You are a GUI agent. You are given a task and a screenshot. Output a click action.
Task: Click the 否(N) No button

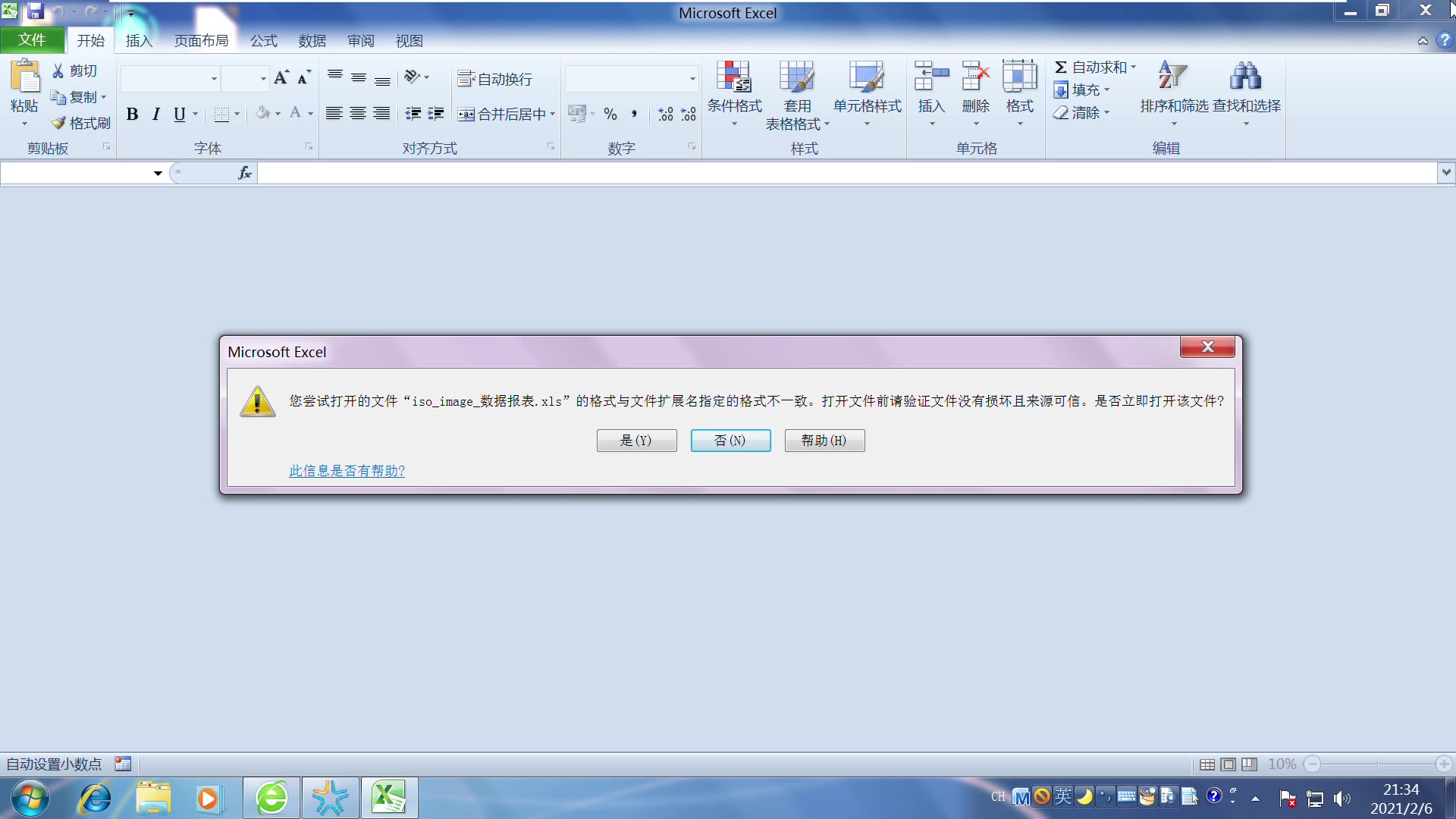[x=730, y=441]
